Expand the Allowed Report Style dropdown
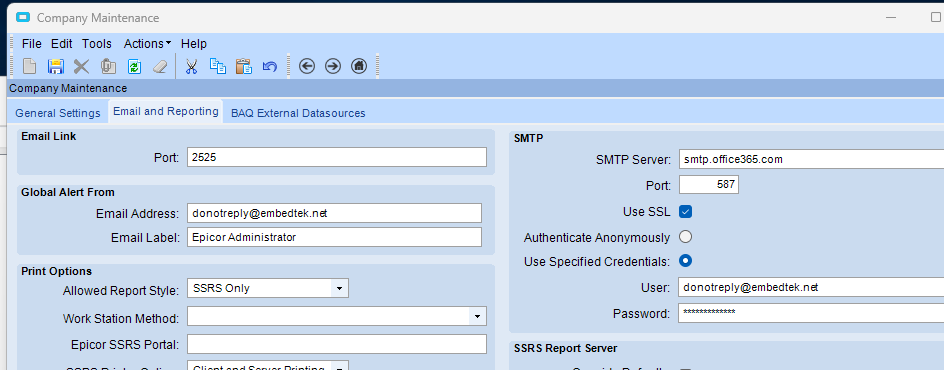944x370 pixels. click(x=340, y=288)
